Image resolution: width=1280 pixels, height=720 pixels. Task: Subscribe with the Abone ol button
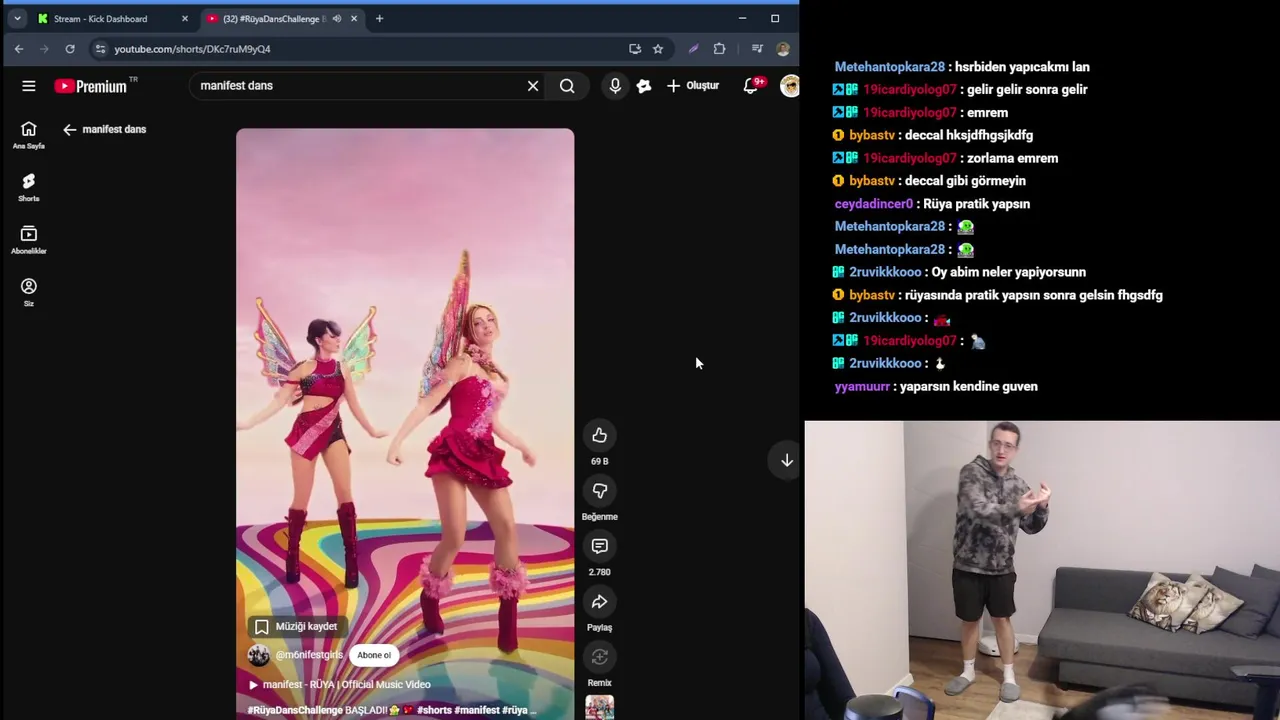pos(374,655)
